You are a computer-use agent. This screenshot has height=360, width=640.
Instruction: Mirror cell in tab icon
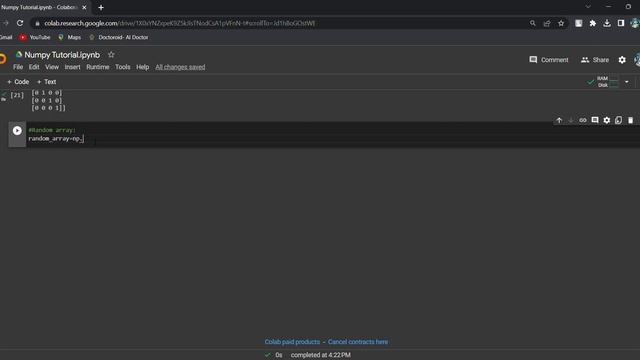point(618,120)
